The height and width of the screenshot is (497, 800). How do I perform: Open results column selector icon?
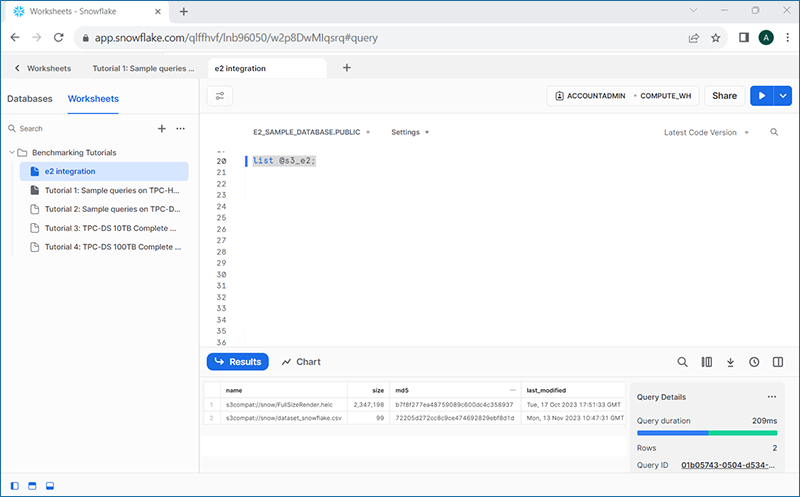click(707, 362)
